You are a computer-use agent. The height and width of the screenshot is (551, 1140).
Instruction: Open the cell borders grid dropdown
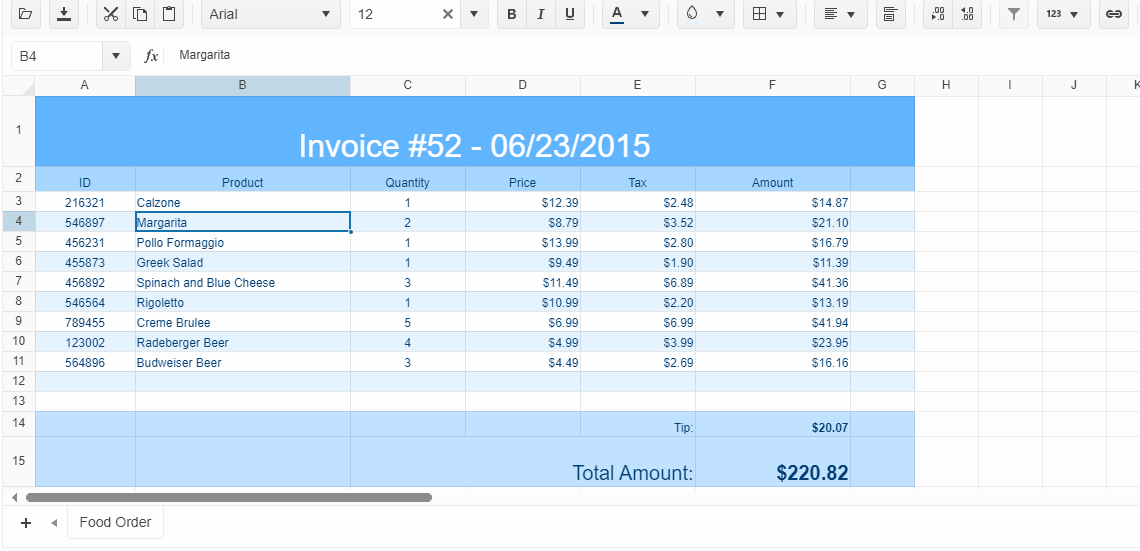769,14
